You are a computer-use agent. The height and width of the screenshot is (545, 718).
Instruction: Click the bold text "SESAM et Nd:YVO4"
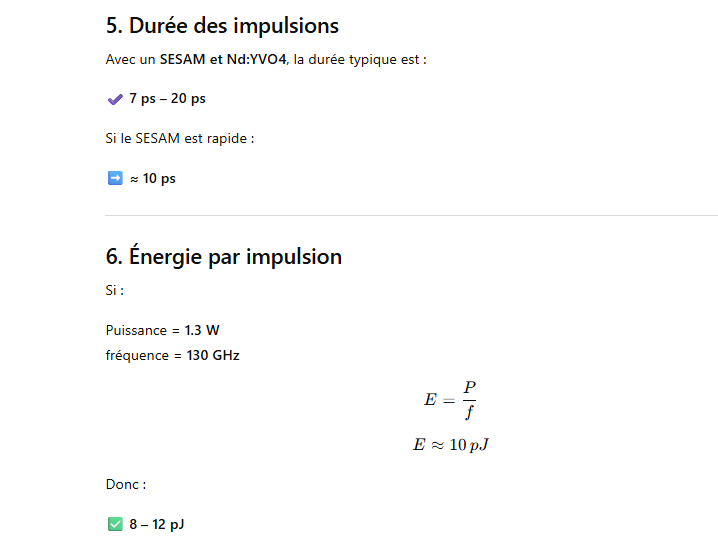point(223,60)
